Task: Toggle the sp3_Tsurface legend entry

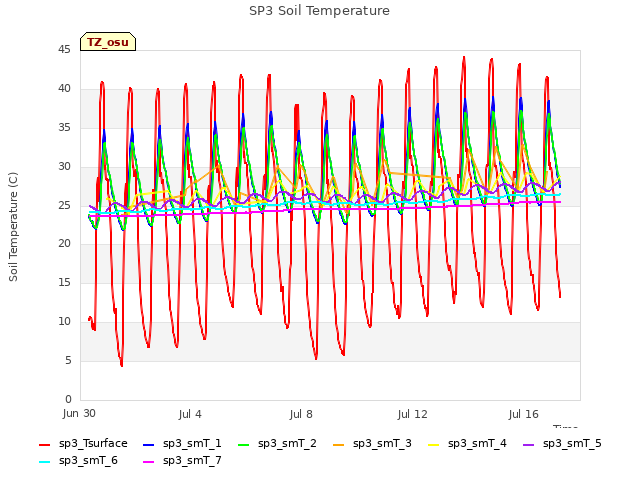Action: click(83, 444)
